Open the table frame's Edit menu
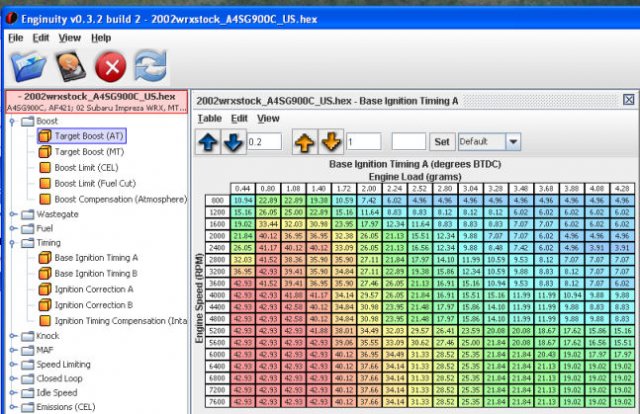Screen dimensions: 640x414 (x=239, y=118)
